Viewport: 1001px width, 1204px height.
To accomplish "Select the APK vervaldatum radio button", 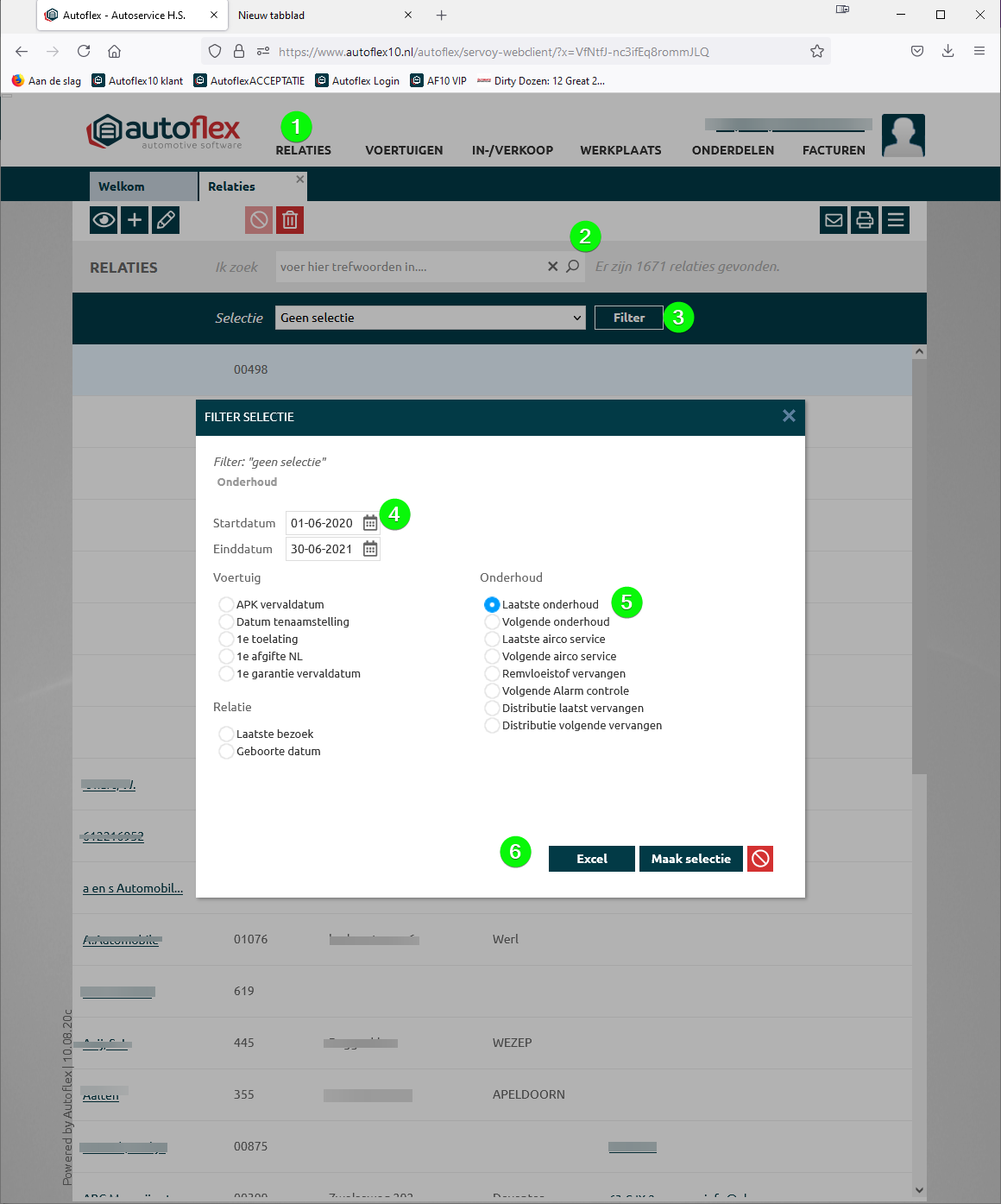I will click(226, 604).
